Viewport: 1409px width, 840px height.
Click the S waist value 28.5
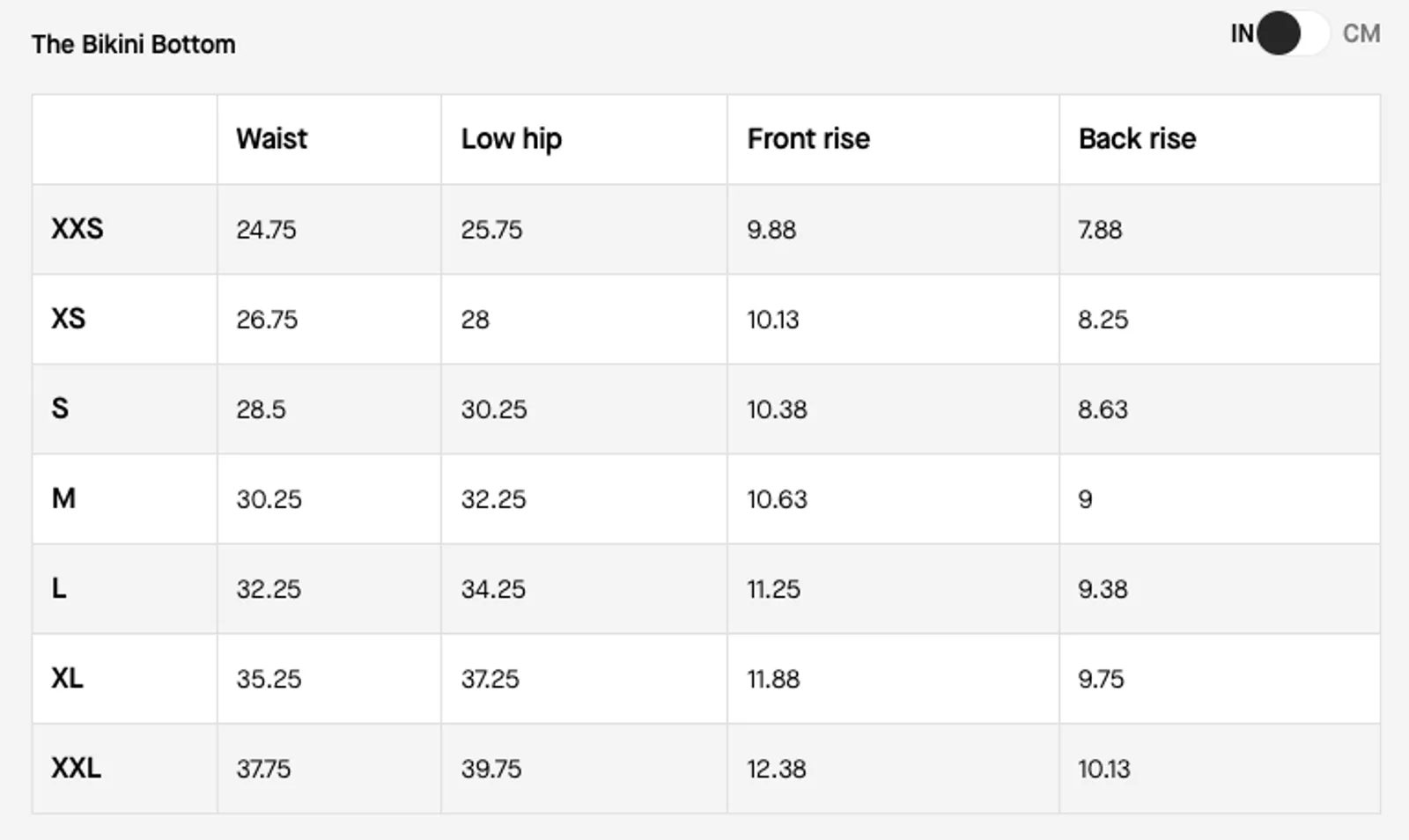tap(261, 409)
